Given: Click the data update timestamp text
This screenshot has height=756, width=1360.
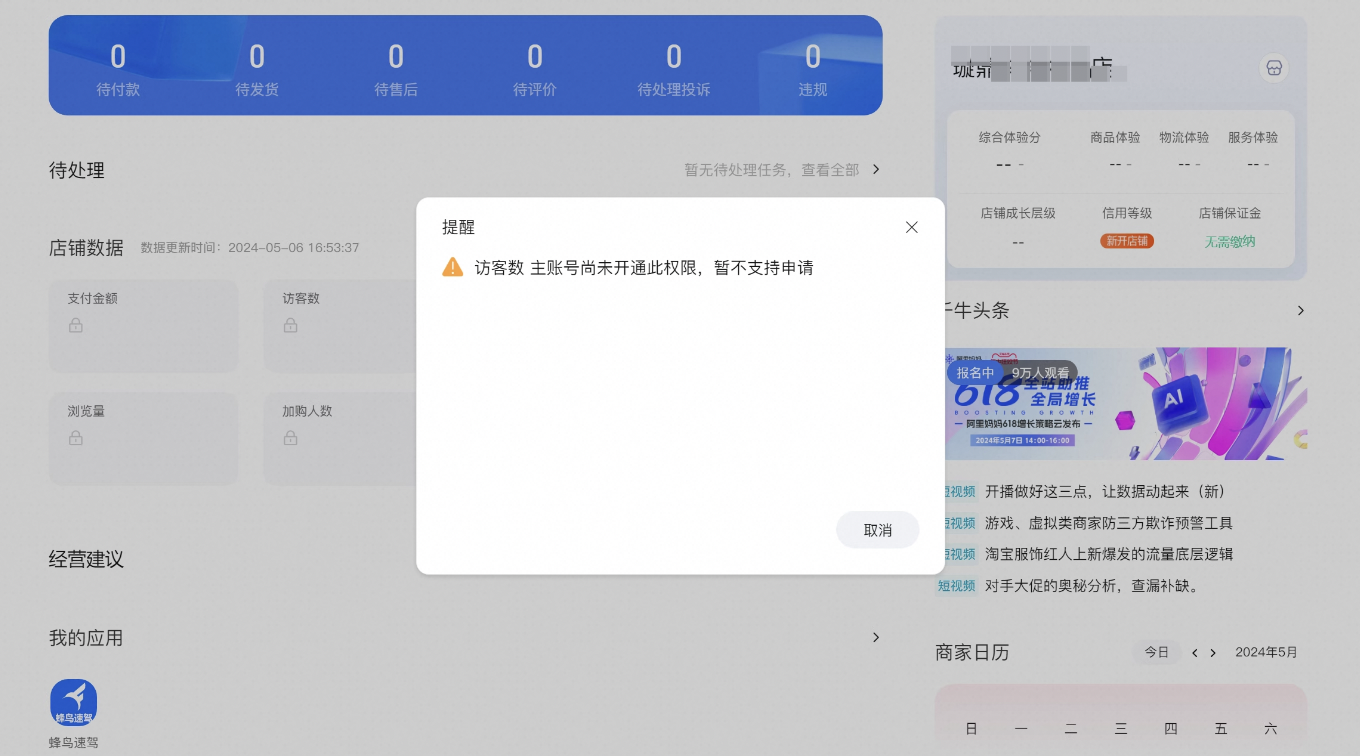Looking at the screenshot, I should (x=250, y=247).
